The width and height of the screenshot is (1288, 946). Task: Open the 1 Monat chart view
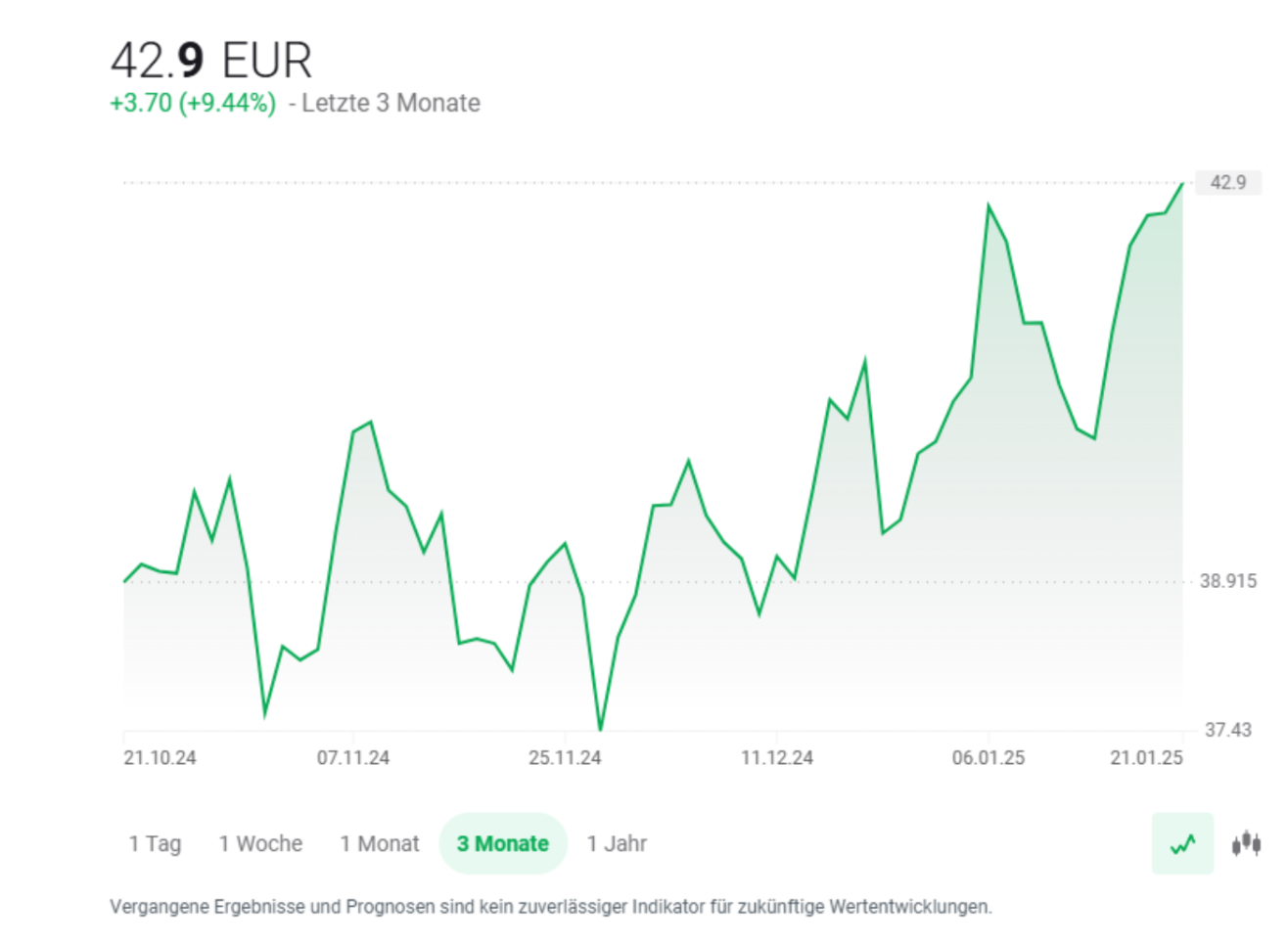point(379,842)
